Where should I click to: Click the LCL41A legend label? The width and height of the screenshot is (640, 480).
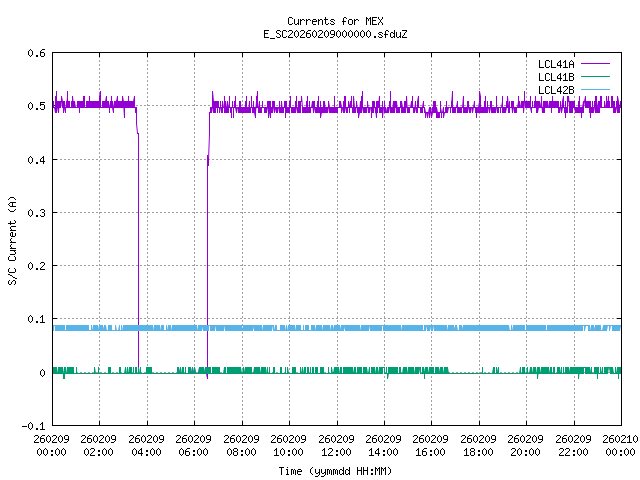[555, 64]
